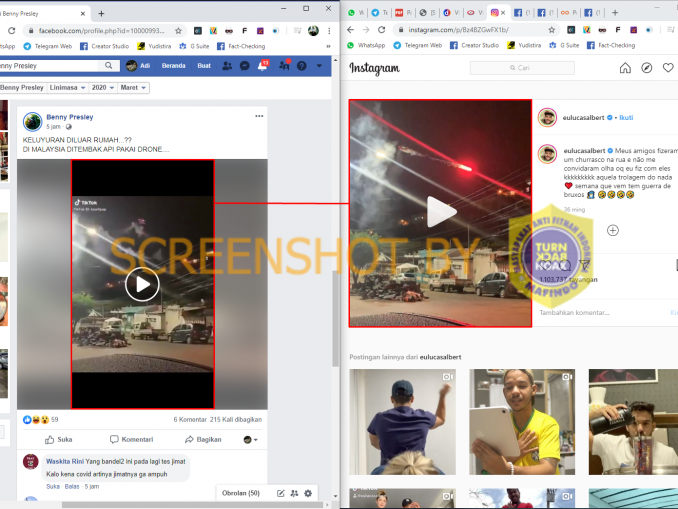Image resolution: width=678 pixels, height=509 pixels.
Task: Click Komentari comment button
Action: pos(131,439)
